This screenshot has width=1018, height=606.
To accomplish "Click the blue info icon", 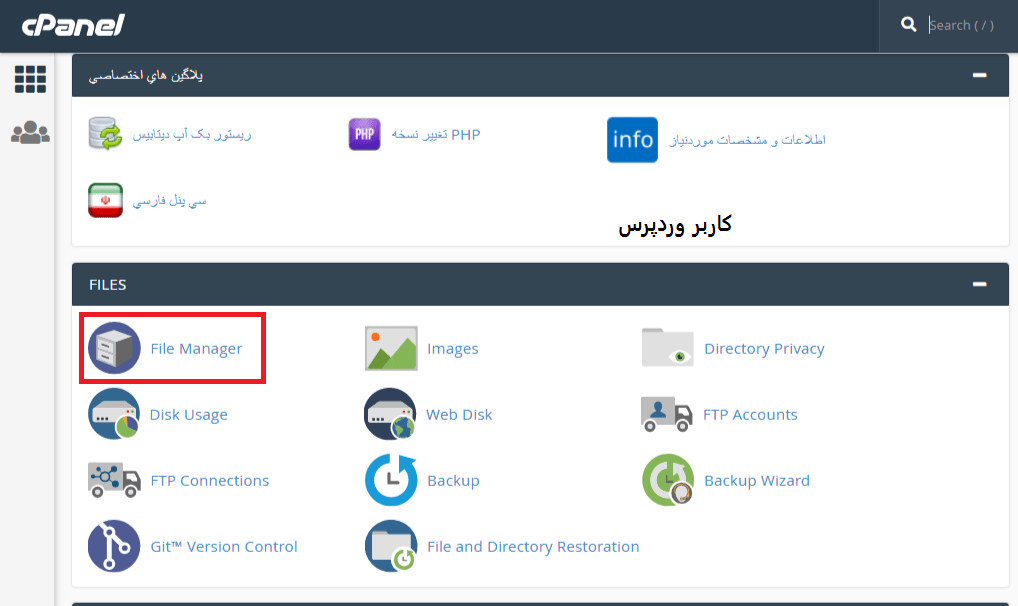I will (632, 140).
